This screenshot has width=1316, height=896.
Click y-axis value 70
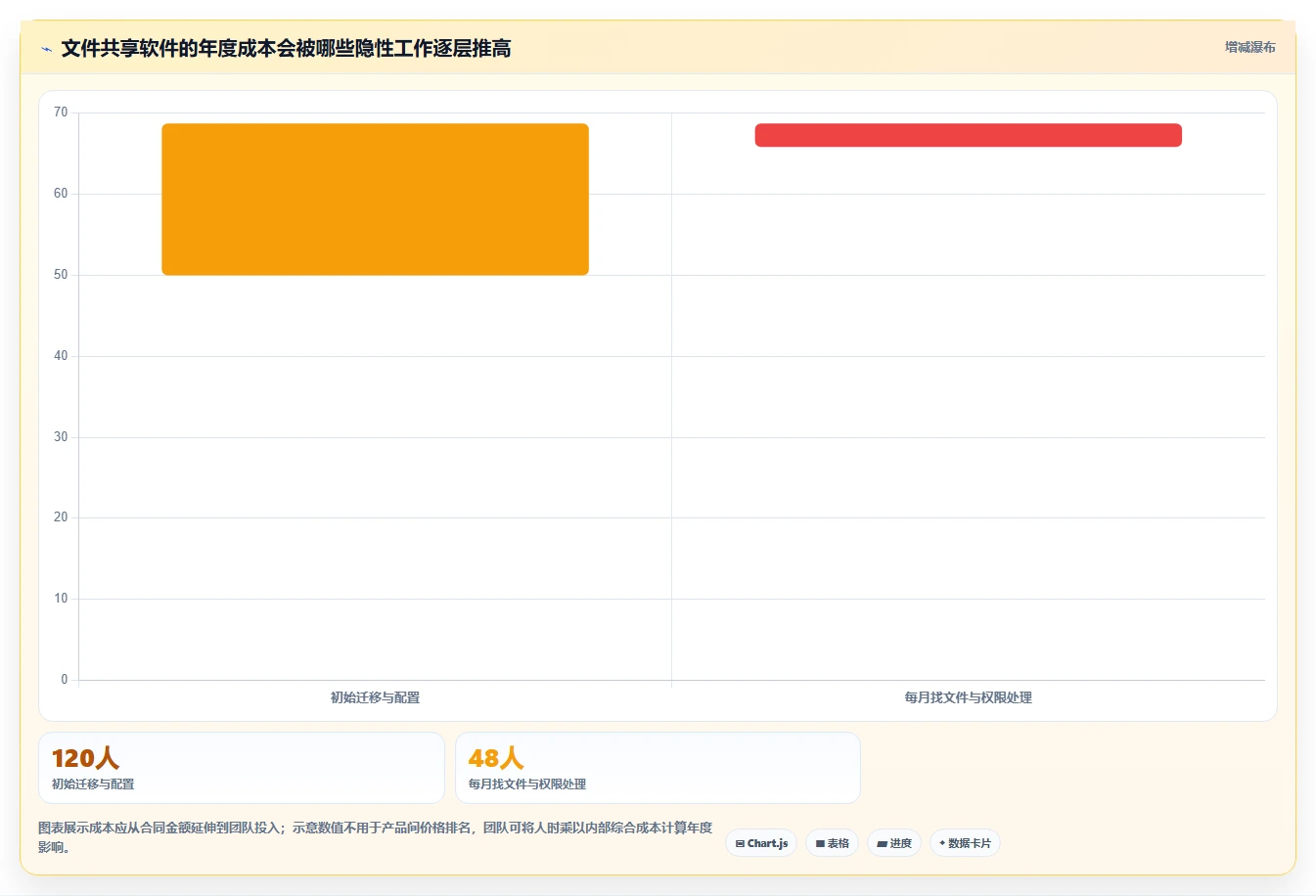coord(61,112)
